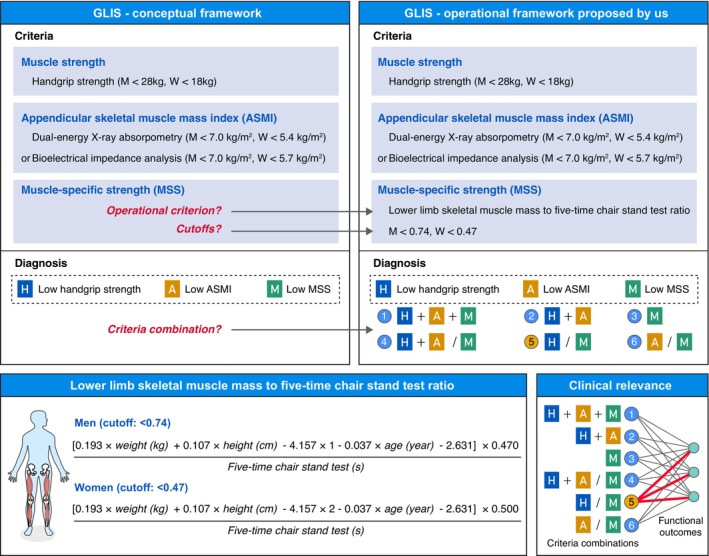Click the A badge beside node 6 in Clinical relevance

tap(583, 525)
